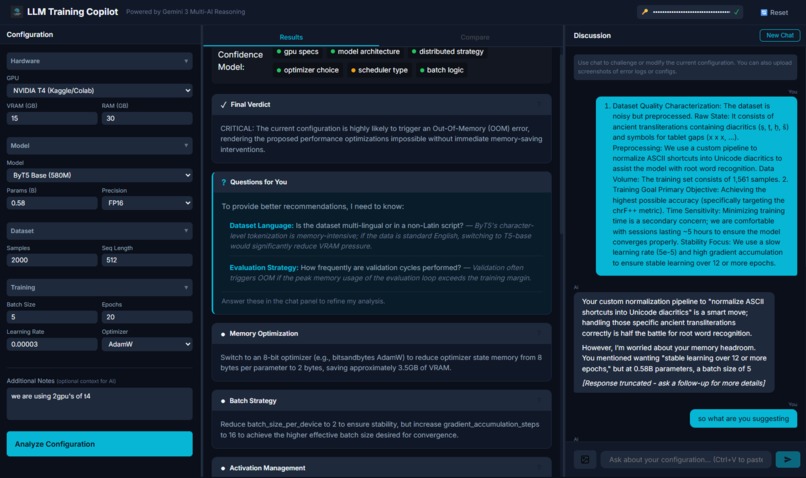This screenshot has height=478, width=806.
Task: Click the image upload icon in chat bar
Action: 585,459
